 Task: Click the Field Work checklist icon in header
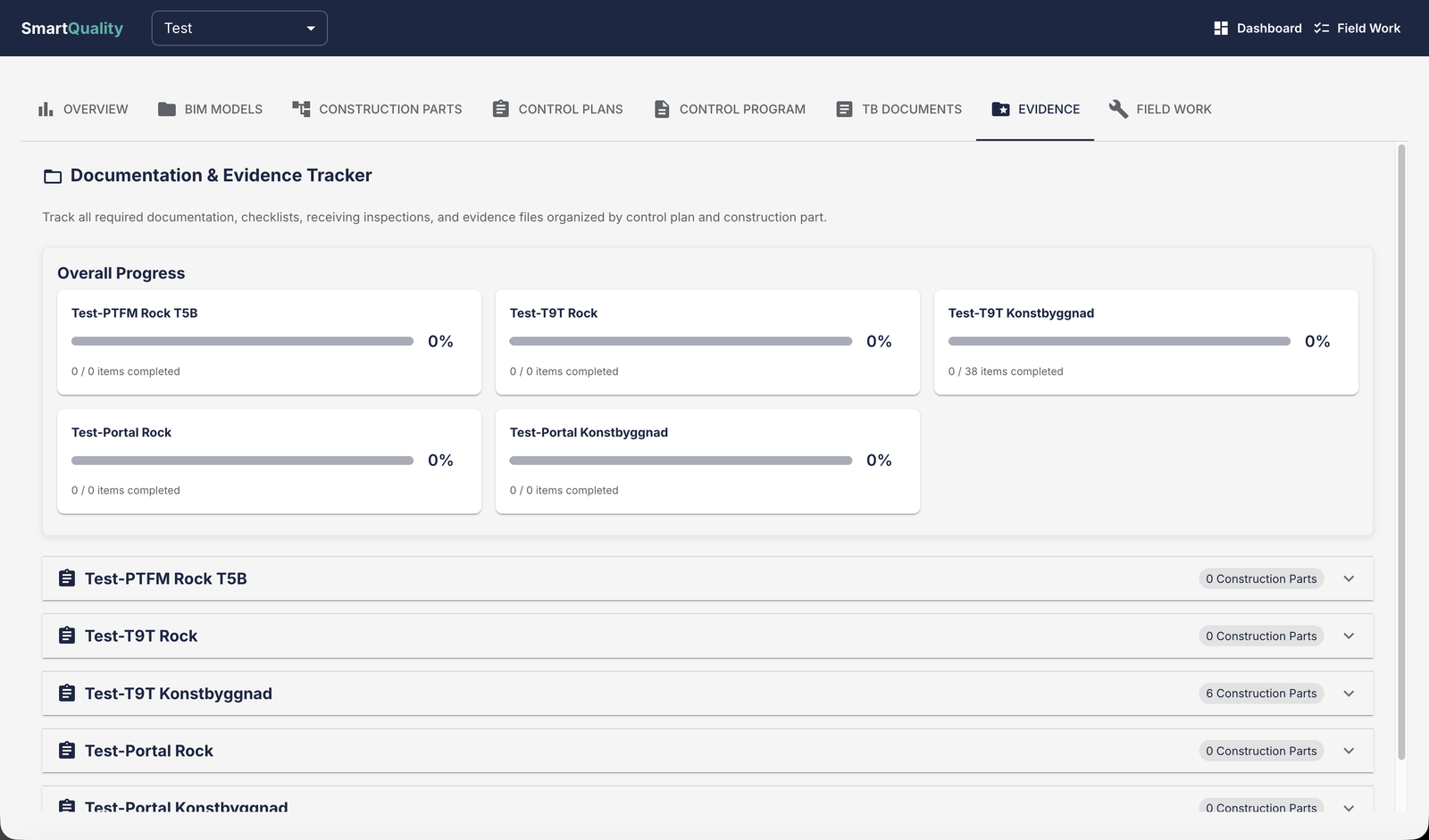coord(1322,29)
